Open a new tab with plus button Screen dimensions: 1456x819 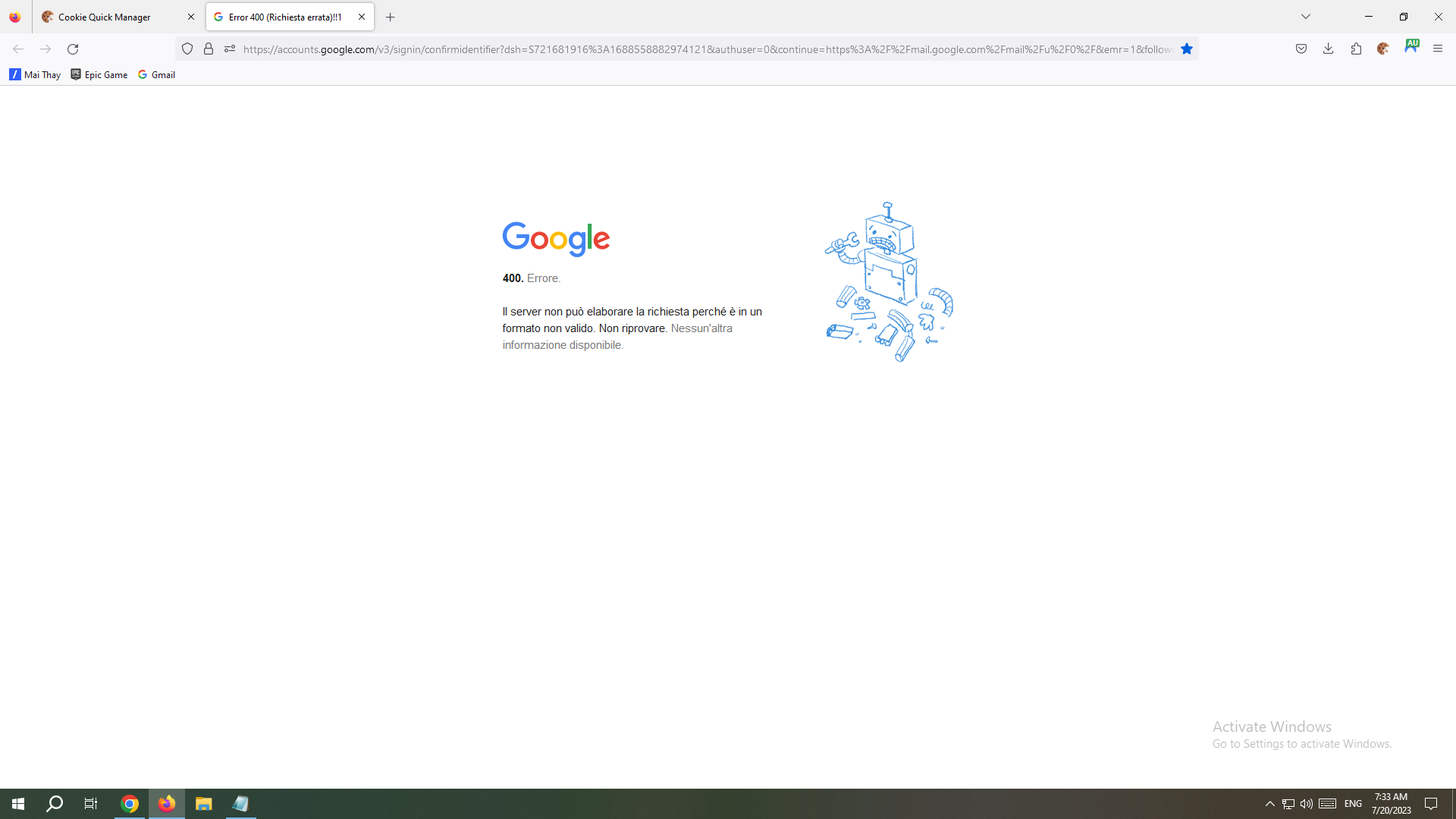[x=391, y=17]
